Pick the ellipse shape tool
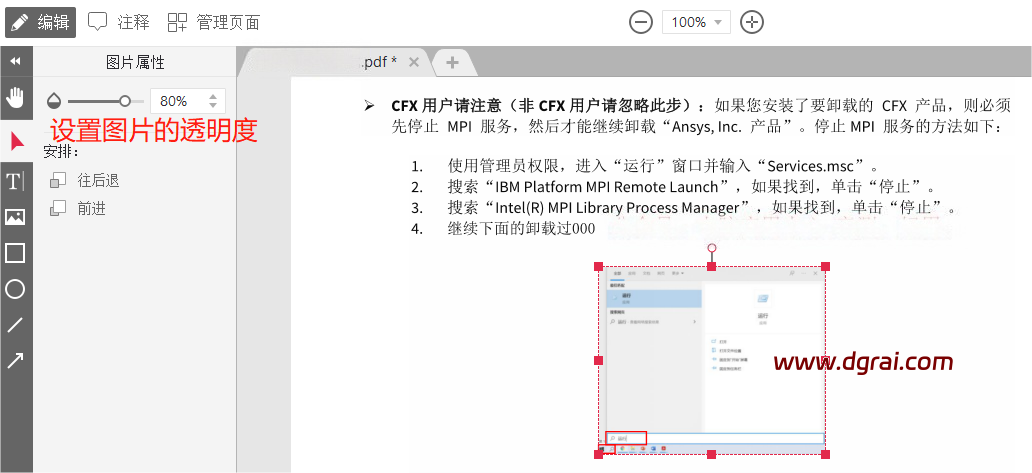Screen dimensions: 1032x473 (15, 289)
